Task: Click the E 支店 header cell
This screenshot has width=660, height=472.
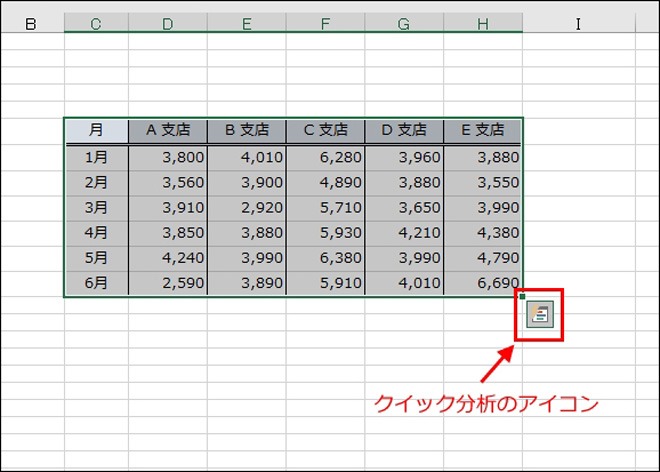Action: pyautogui.click(x=483, y=130)
